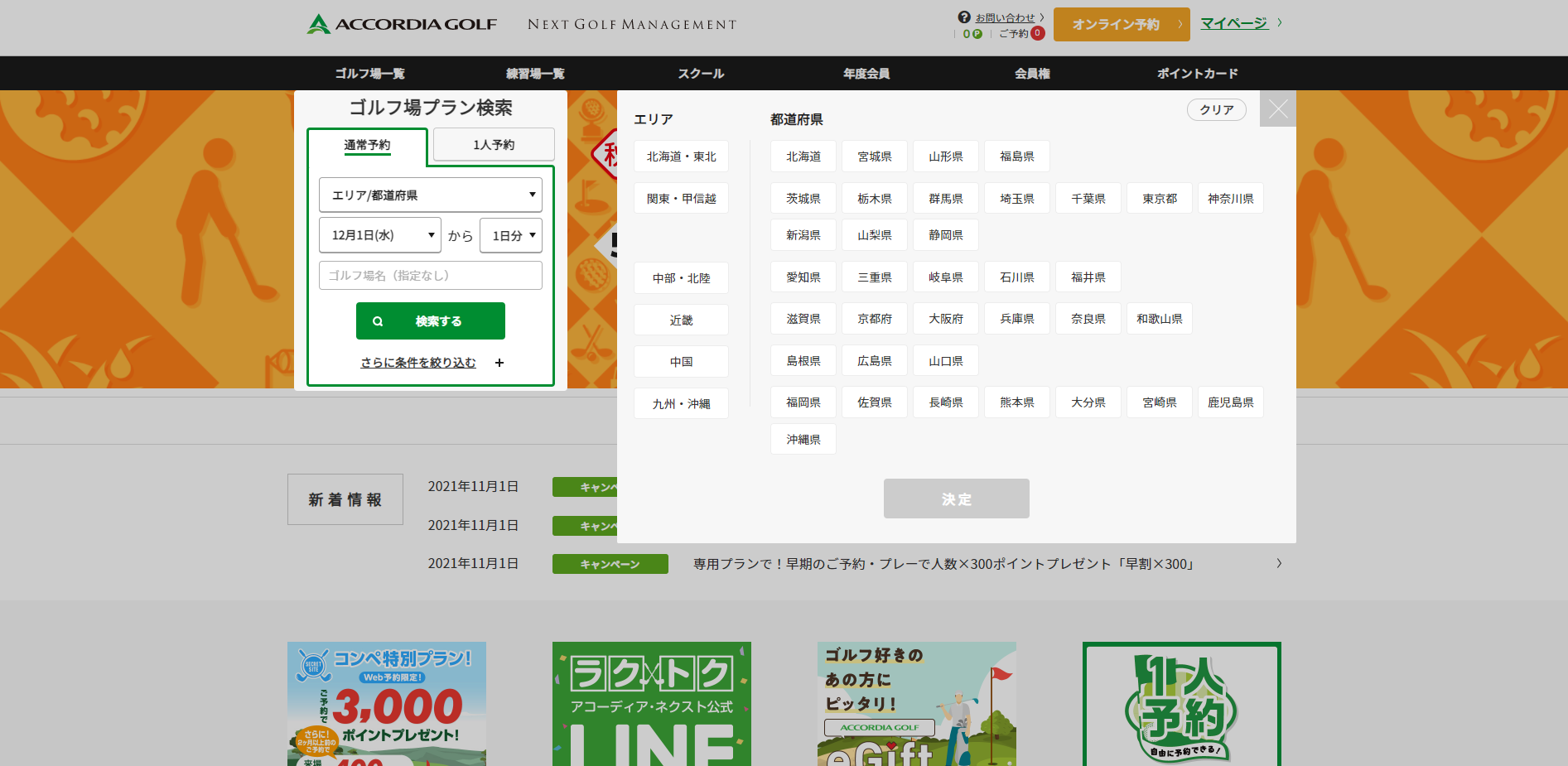This screenshot has height=766, width=1568.
Task: Open the 1日分 duration dropdown
Action: pos(511,235)
